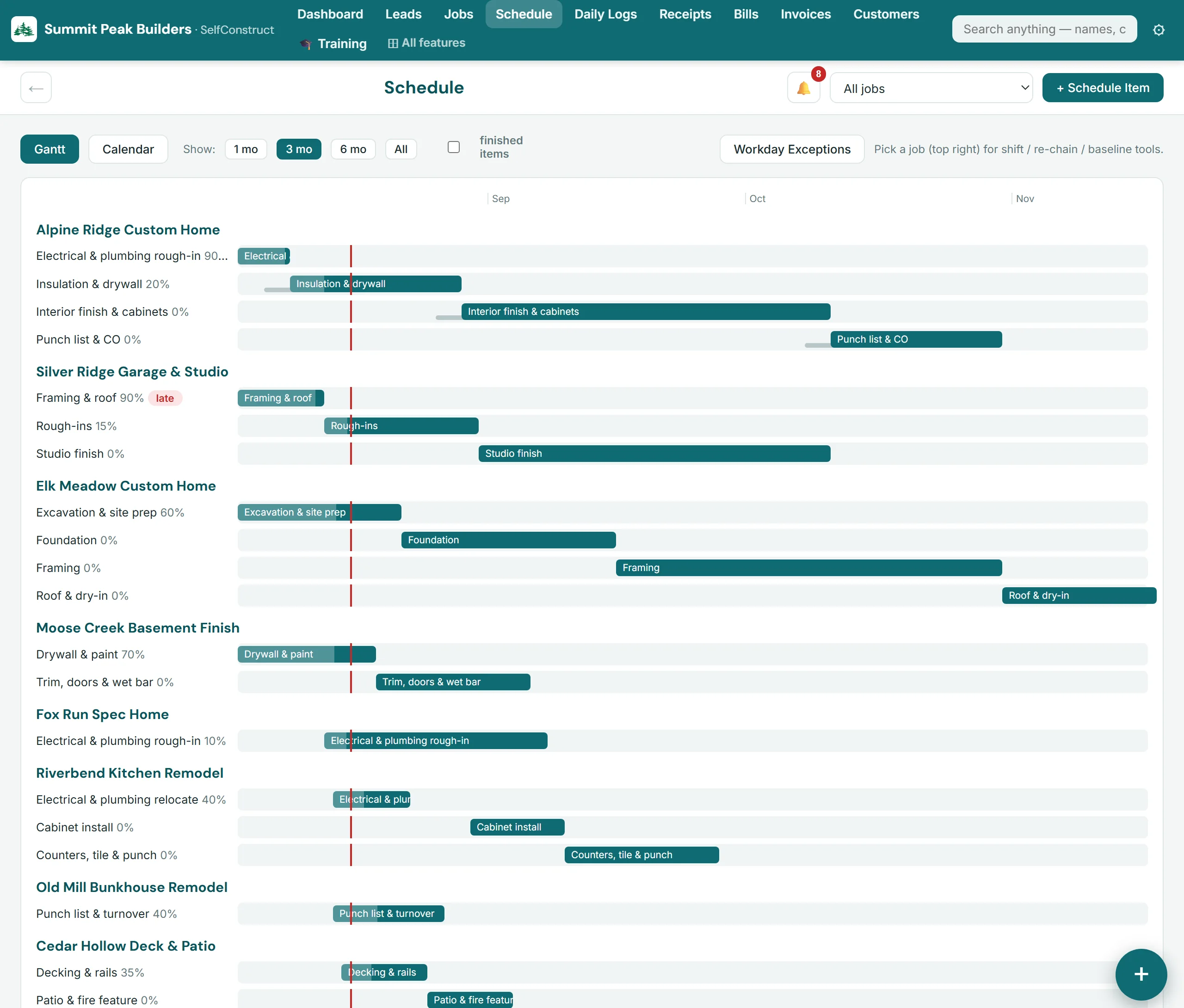The image size is (1184, 1008).
Task: Click the Insulation & drywall Gantt bar
Action: (376, 284)
